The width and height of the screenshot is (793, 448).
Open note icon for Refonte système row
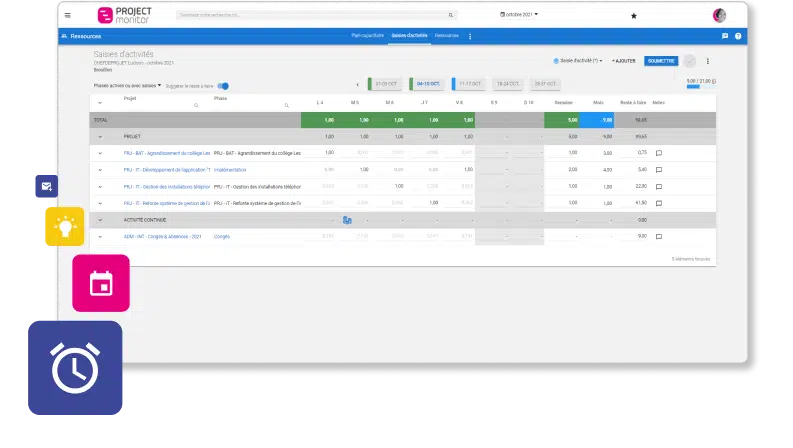[x=658, y=203]
